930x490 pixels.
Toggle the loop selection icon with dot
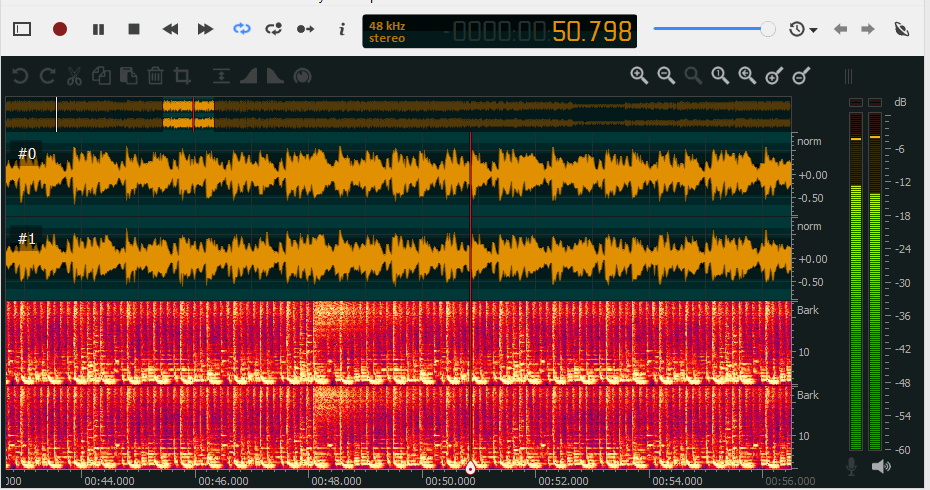tap(273, 28)
